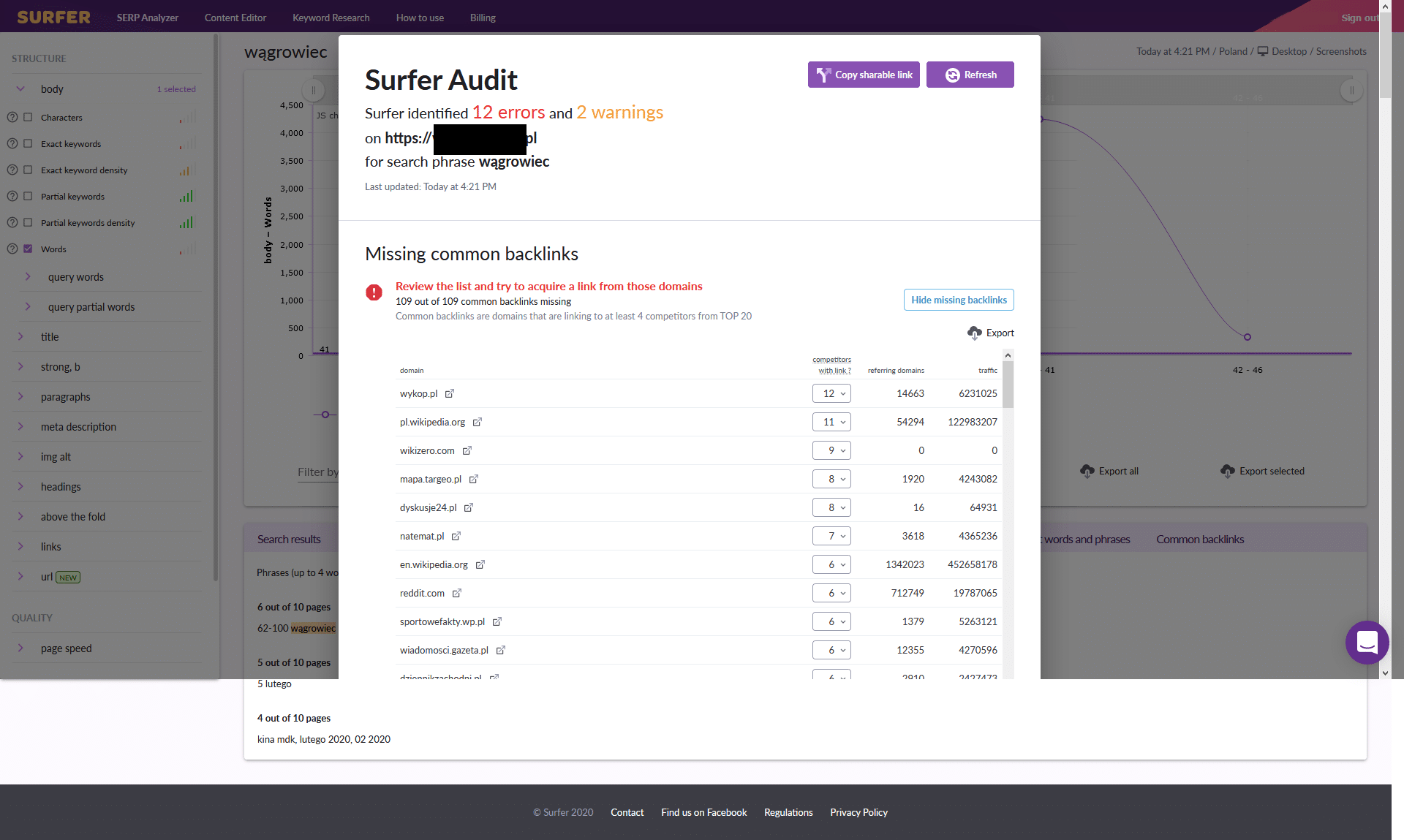Image resolution: width=1404 pixels, height=840 pixels.
Task: Open dyskusje24.pl external link icon
Action: [469, 507]
